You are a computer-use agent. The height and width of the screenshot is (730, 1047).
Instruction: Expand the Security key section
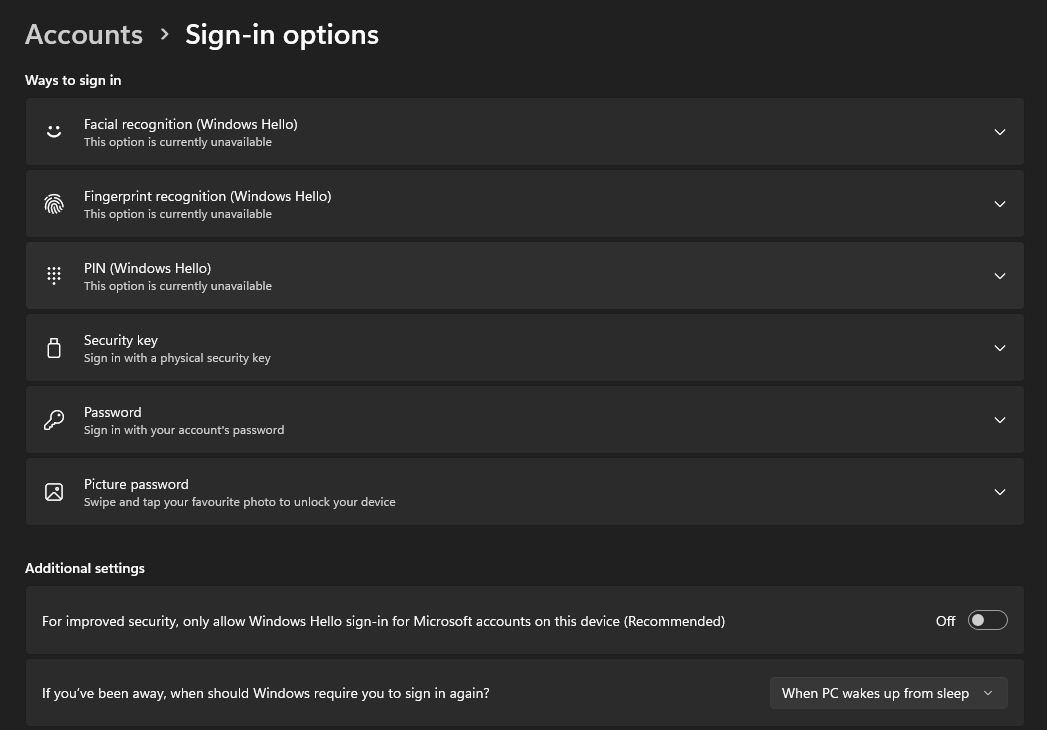pos(999,347)
